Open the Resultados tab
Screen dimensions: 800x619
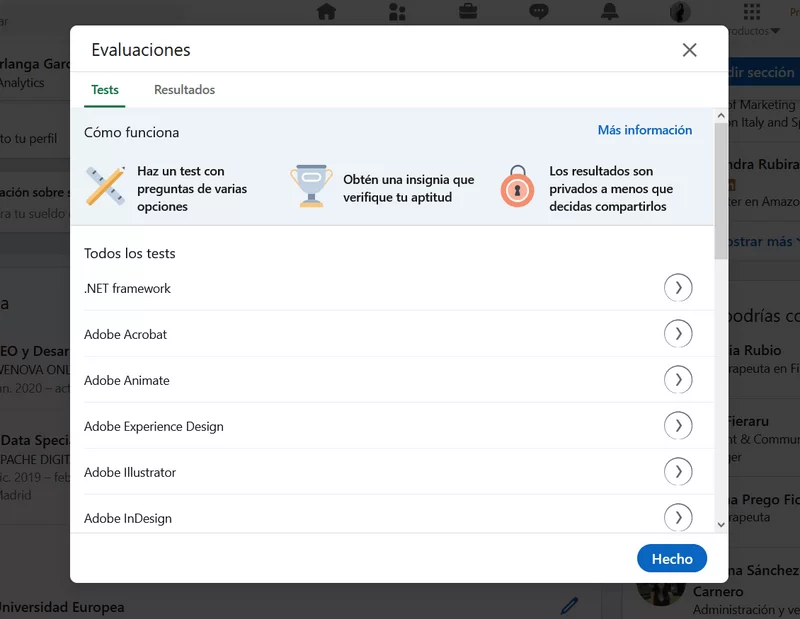(184, 90)
